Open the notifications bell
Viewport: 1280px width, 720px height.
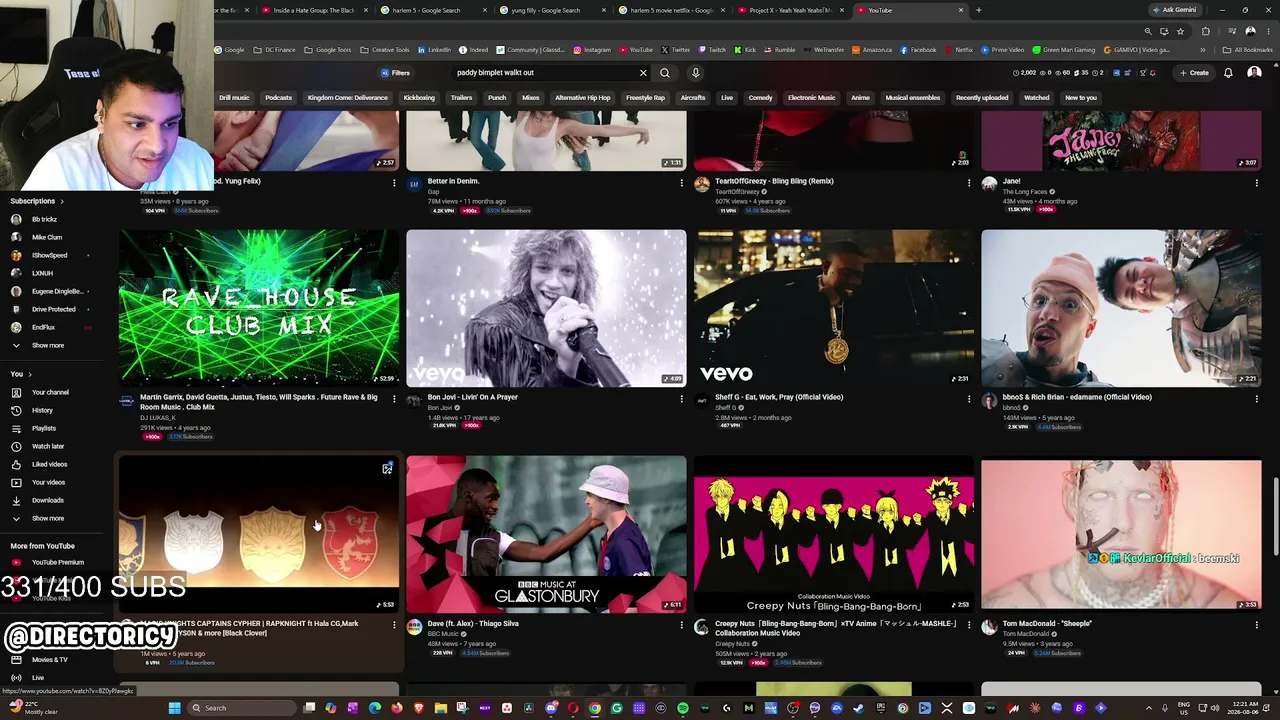(1228, 73)
